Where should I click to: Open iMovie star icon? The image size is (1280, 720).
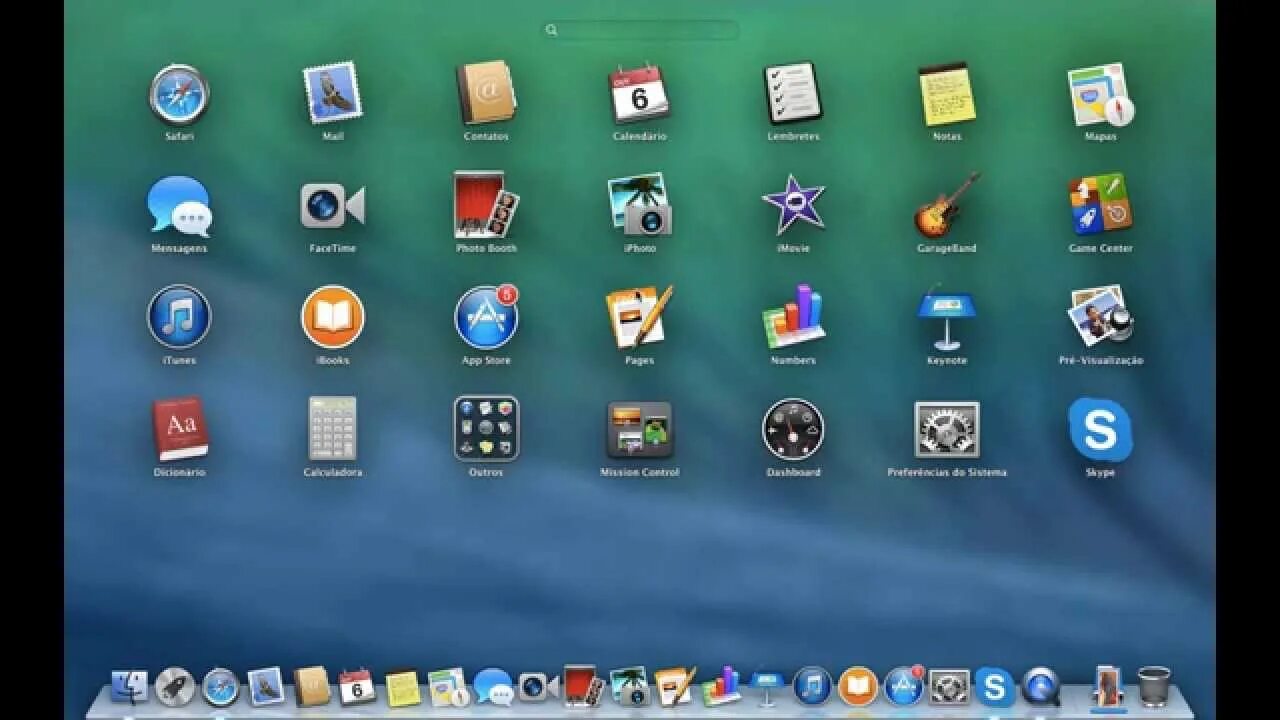[x=793, y=206]
